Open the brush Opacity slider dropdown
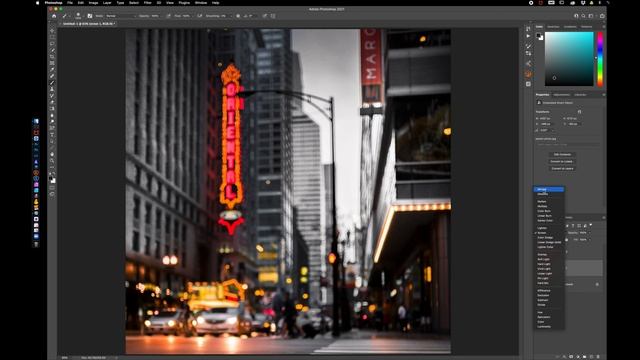The height and width of the screenshot is (360, 640). point(161,16)
